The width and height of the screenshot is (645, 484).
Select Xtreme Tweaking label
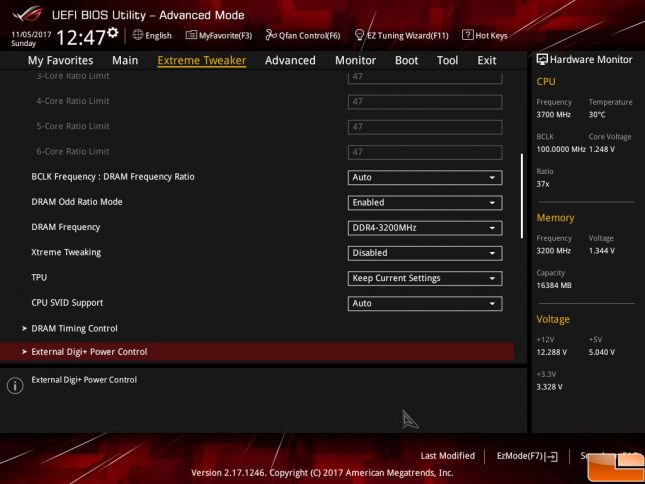click(66, 252)
